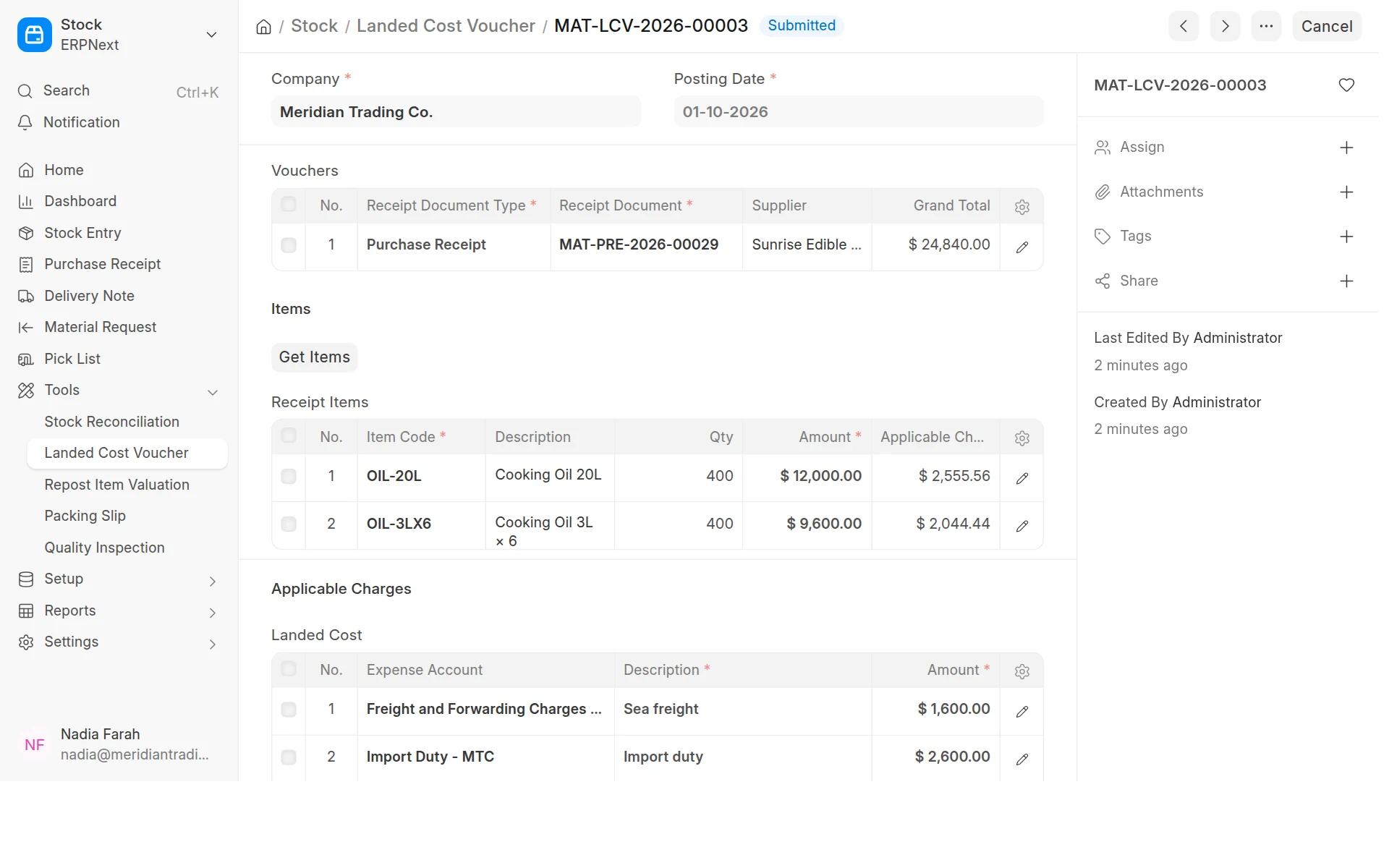The height and width of the screenshot is (868, 1389).
Task: Click the Cancel button
Action: (1326, 26)
